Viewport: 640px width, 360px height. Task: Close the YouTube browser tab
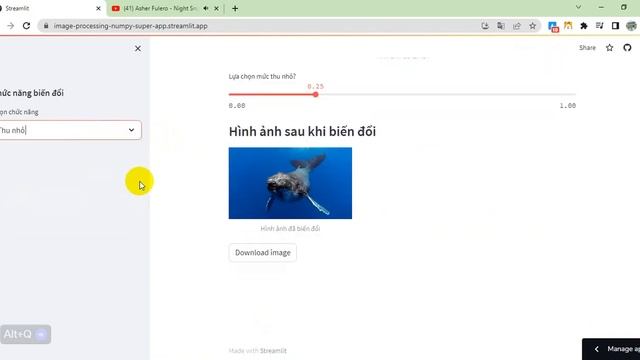[216, 8]
